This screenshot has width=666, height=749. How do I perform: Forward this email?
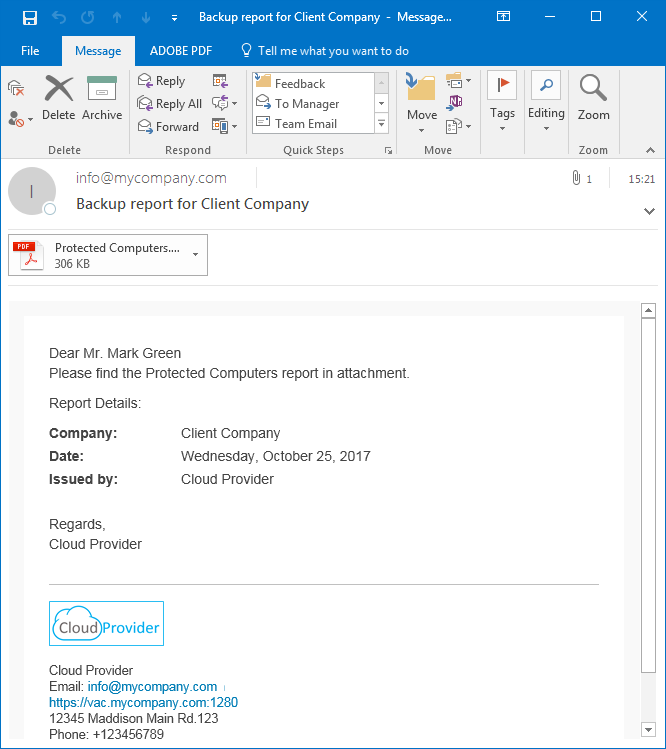168,127
